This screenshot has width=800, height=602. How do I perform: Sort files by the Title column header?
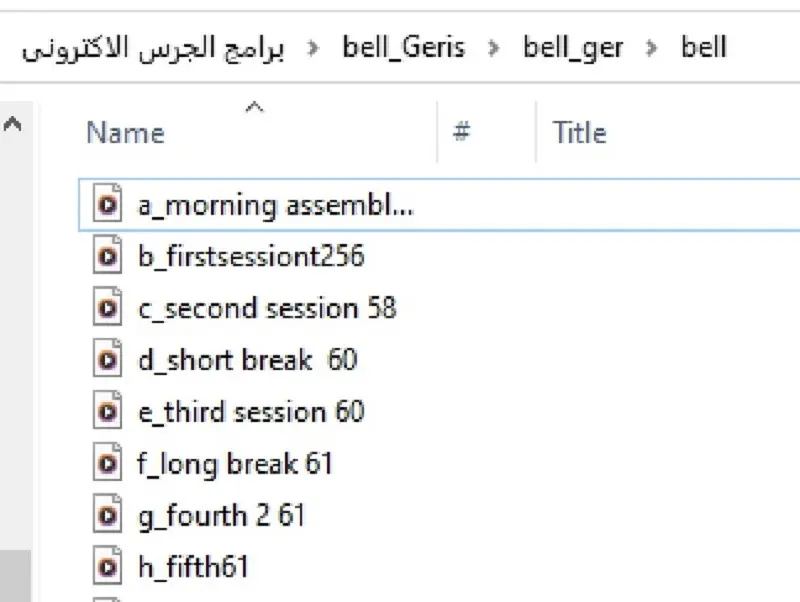point(579,132)
